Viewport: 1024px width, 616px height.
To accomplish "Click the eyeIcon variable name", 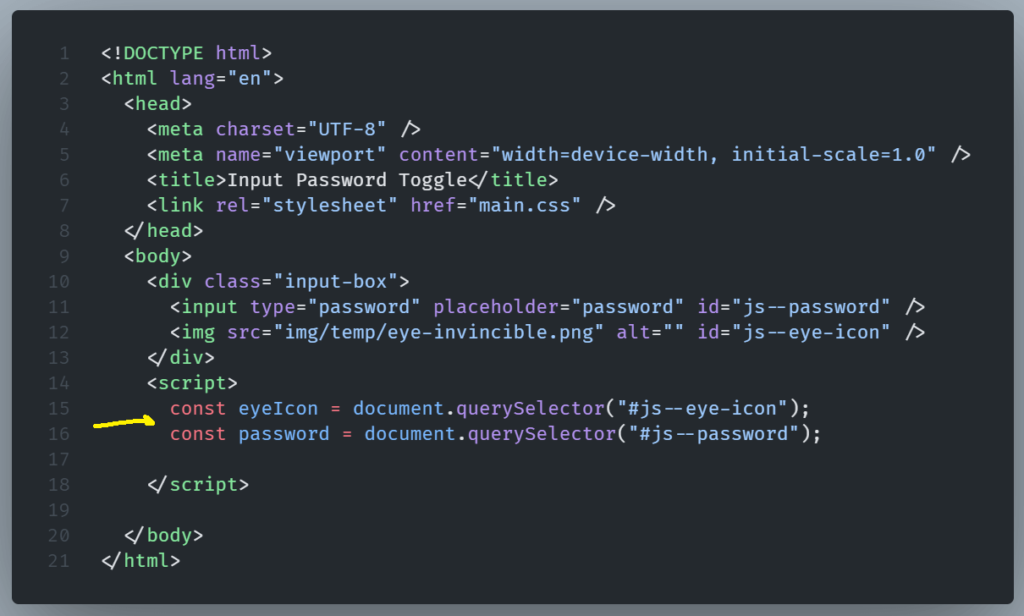I will click(278, 408).
